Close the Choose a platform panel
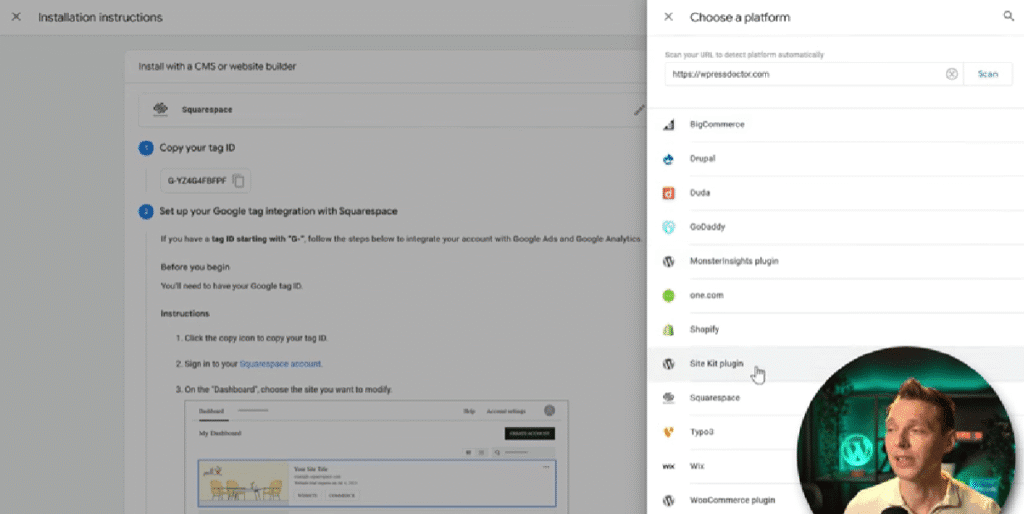This screenshot has width=1024, height=514. tap(668, 17)
